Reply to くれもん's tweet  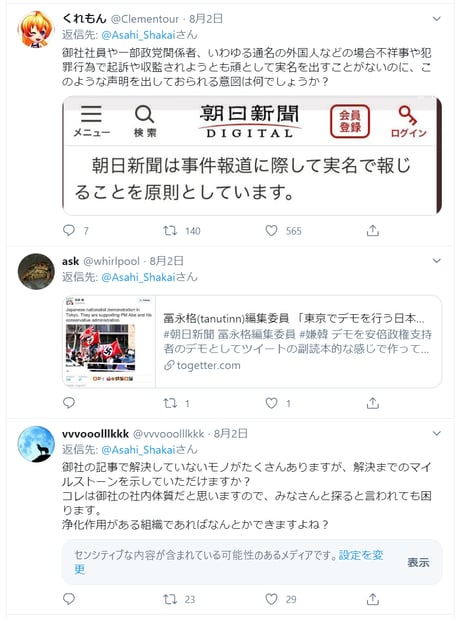69,230
